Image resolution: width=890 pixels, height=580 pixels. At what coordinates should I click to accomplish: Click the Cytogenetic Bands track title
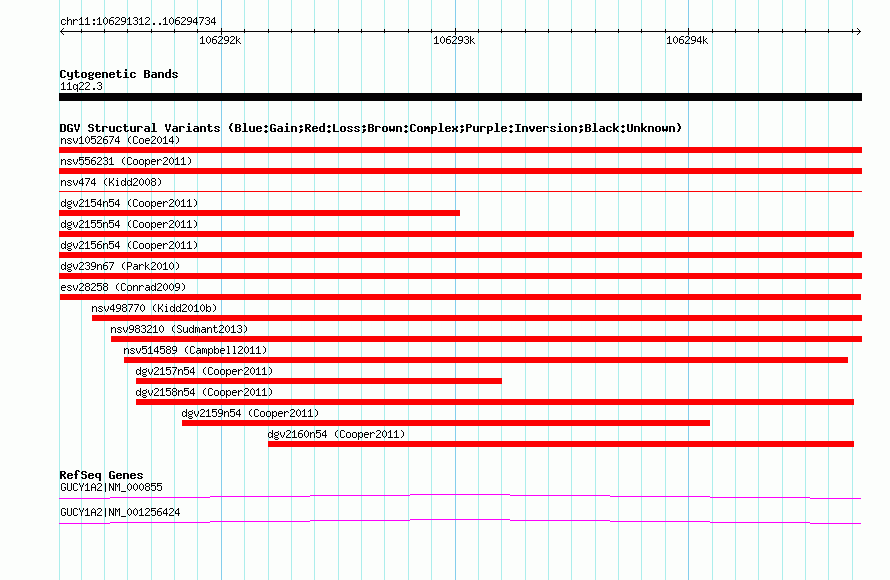119,74
